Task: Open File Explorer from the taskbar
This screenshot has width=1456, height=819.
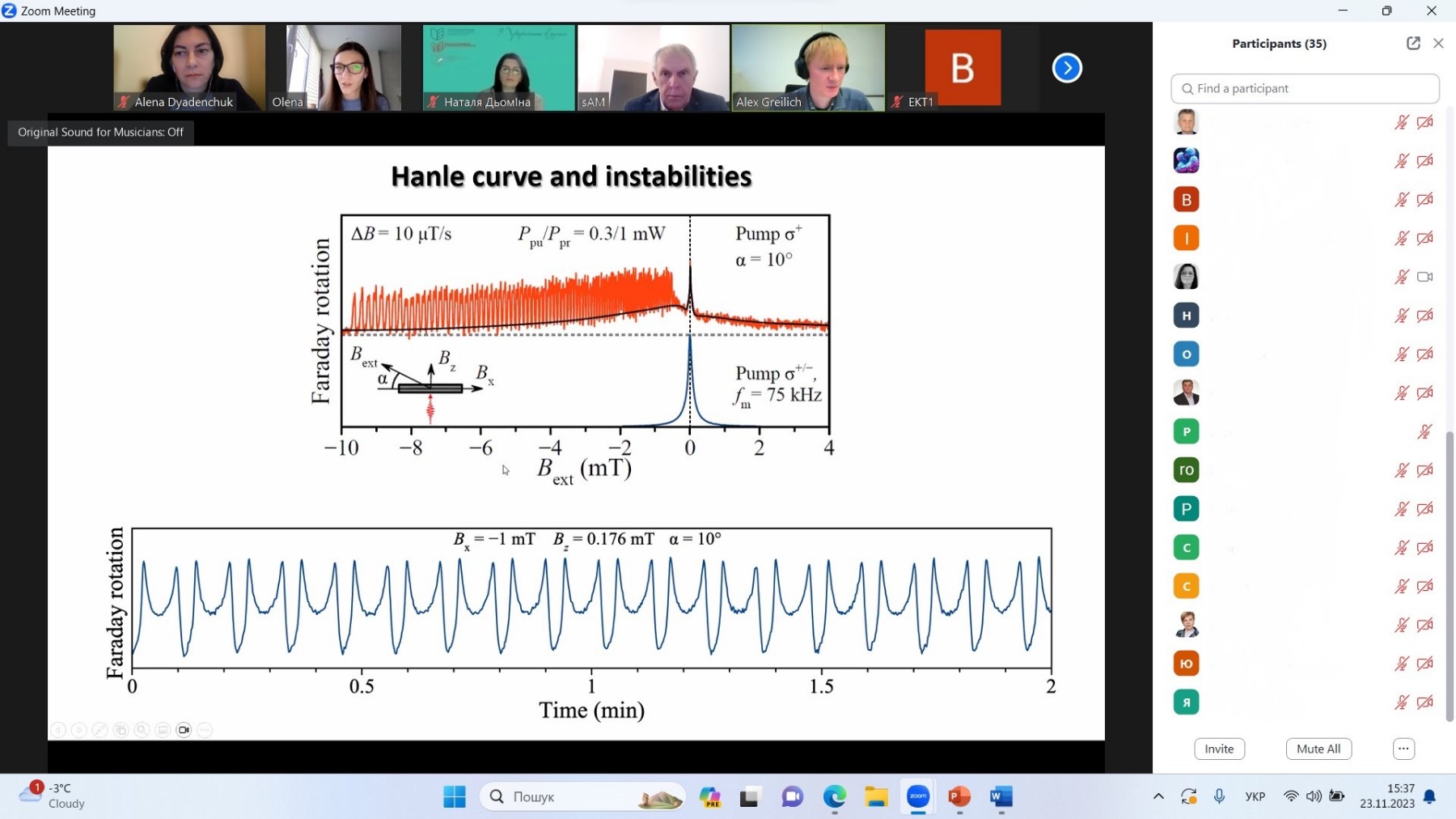Action: (876, 797)
